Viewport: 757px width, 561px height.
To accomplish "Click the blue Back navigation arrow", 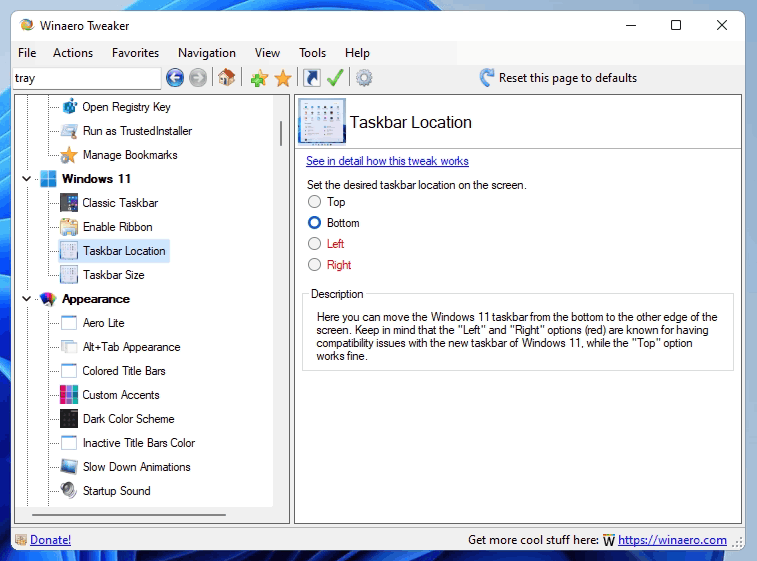I will (175, 78).
